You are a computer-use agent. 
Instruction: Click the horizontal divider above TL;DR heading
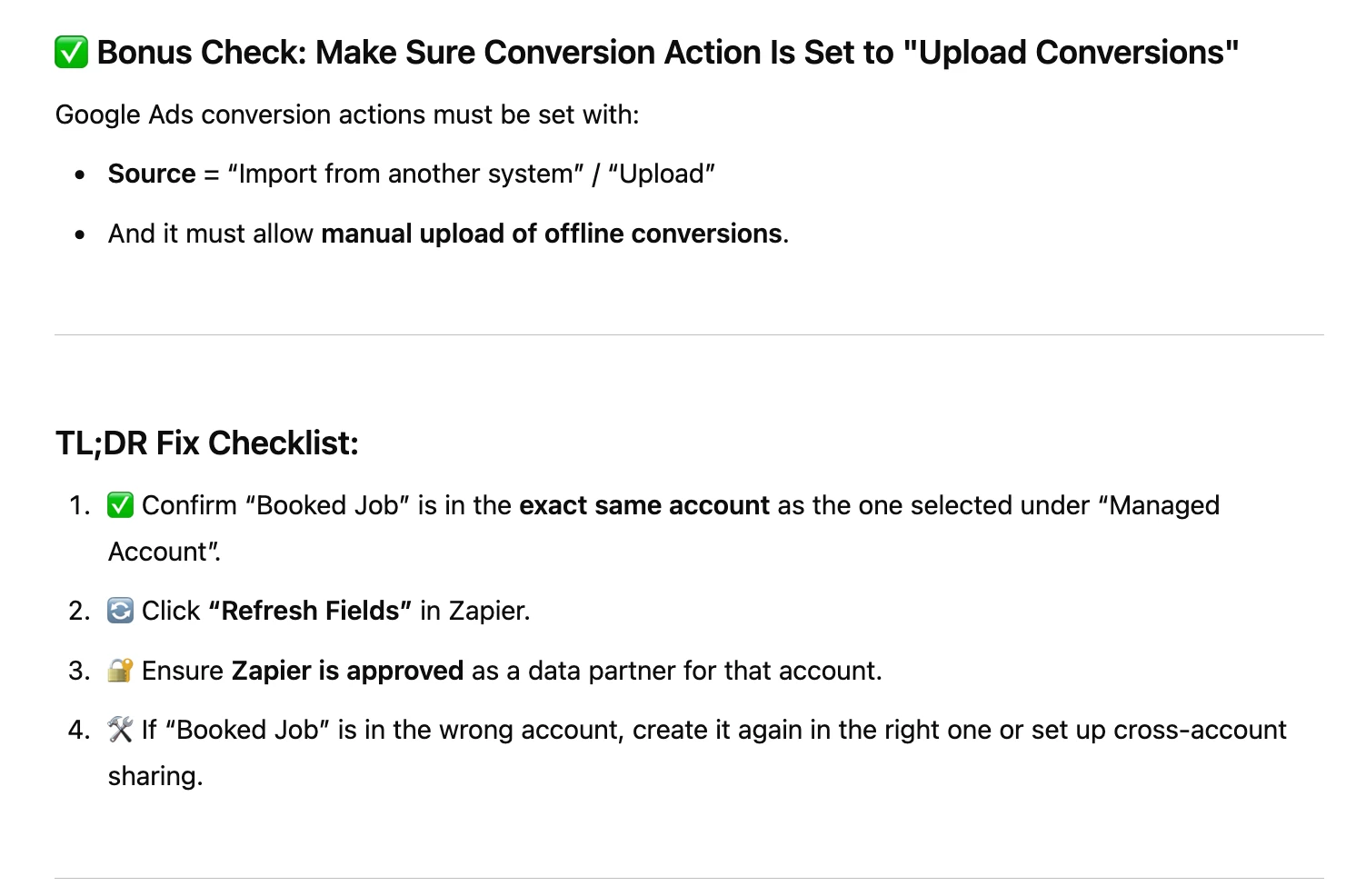pos(689,334)
